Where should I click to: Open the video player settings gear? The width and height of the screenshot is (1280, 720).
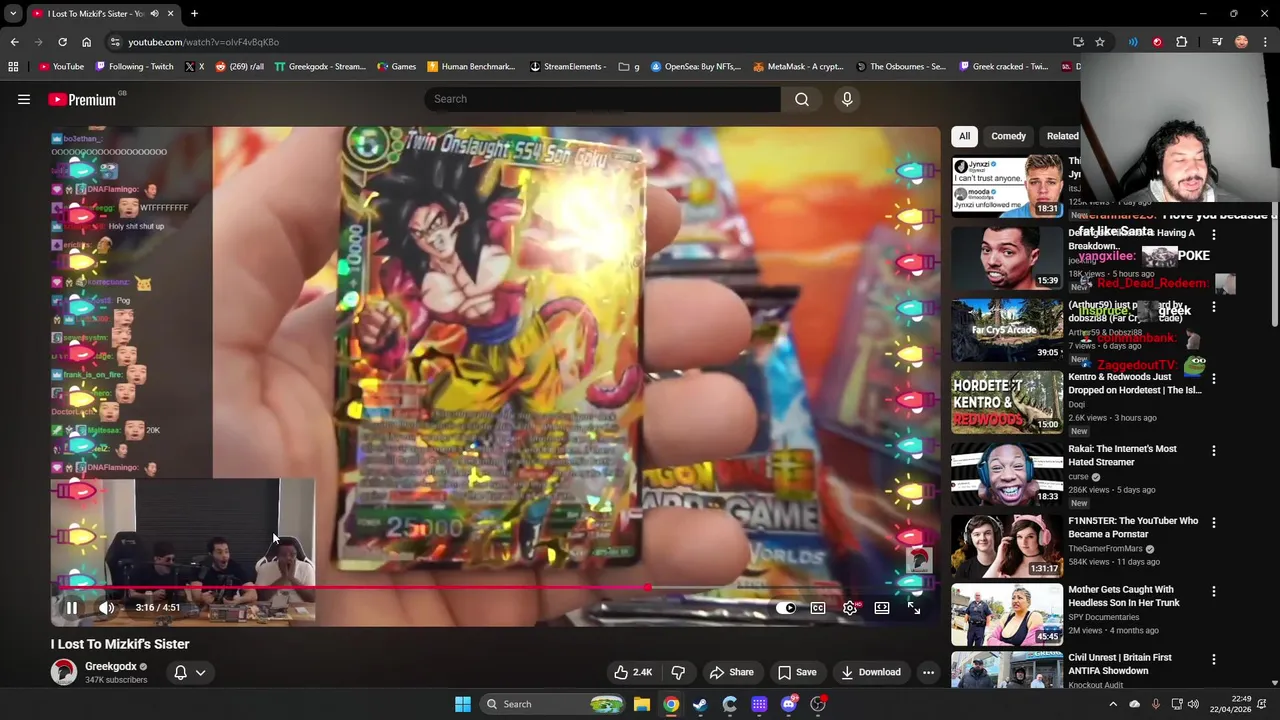tap(850, 608)
